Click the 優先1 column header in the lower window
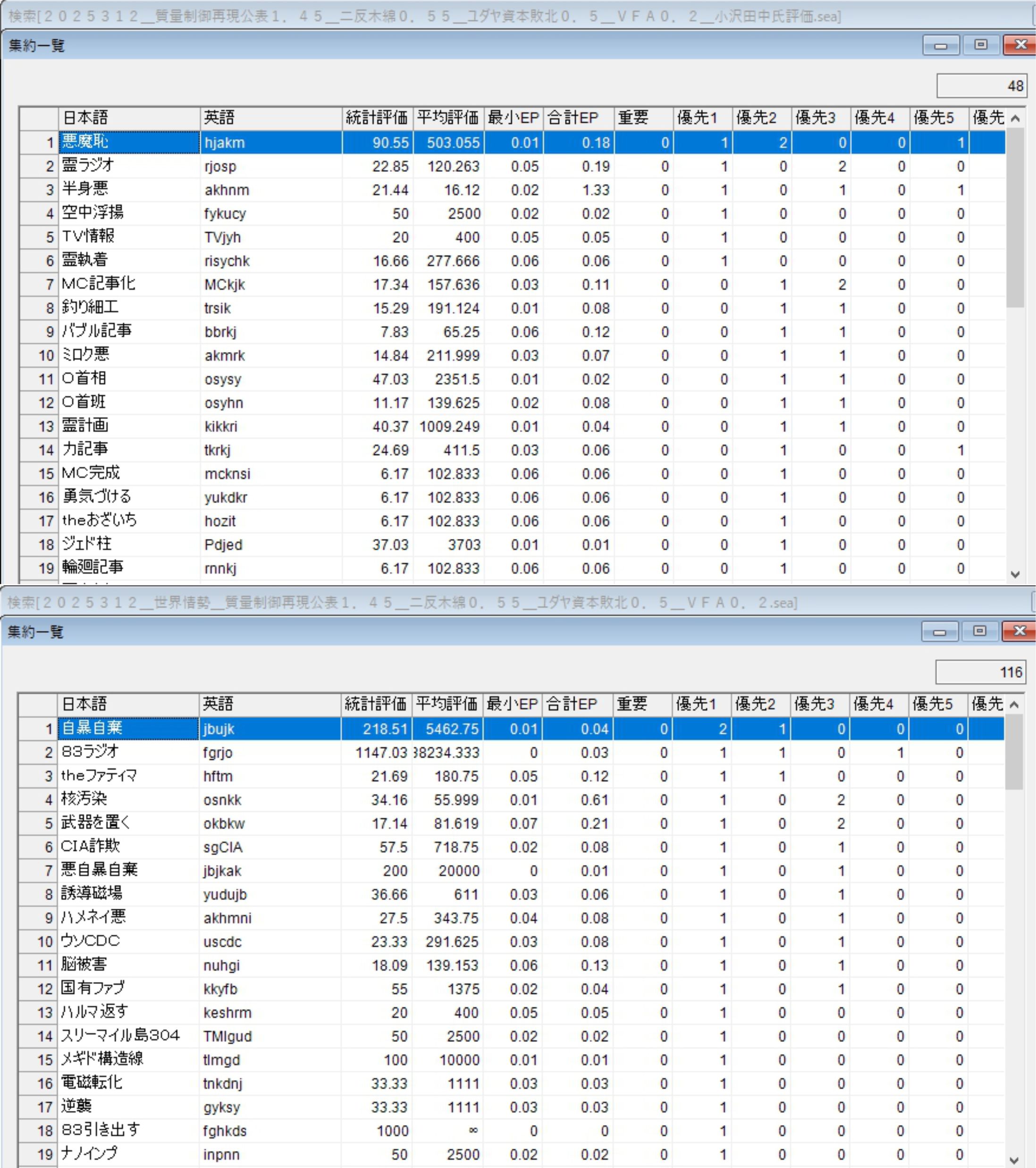1036x1168 pixels. 702,704
